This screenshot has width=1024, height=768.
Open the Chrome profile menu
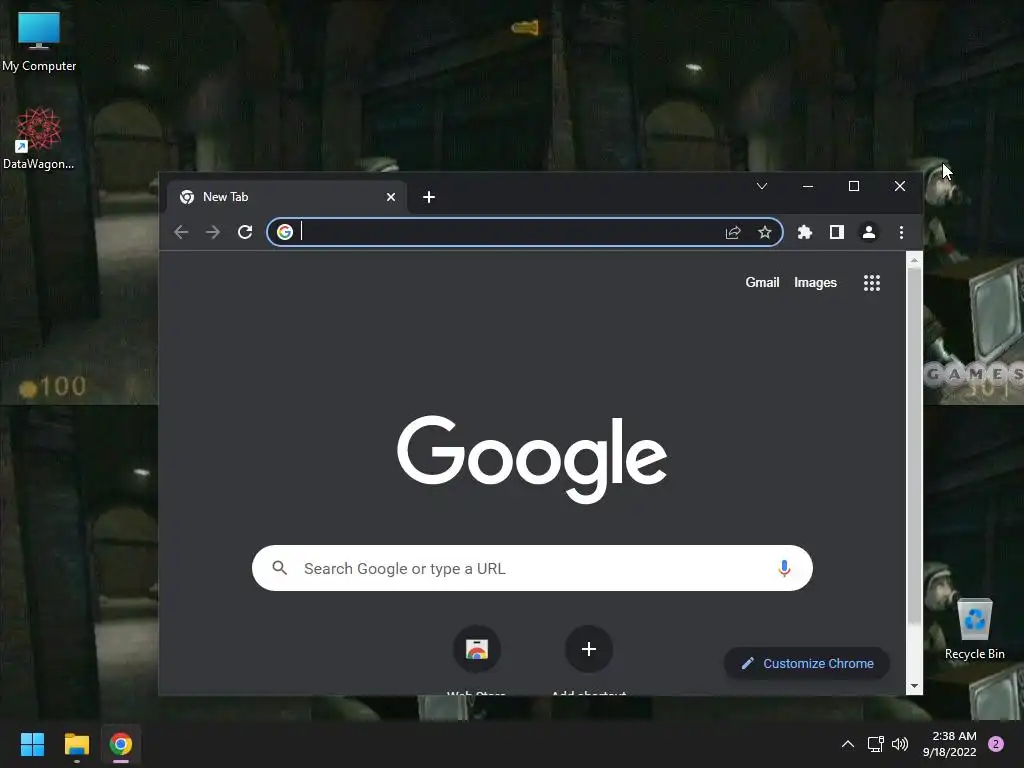pos(869,232)
